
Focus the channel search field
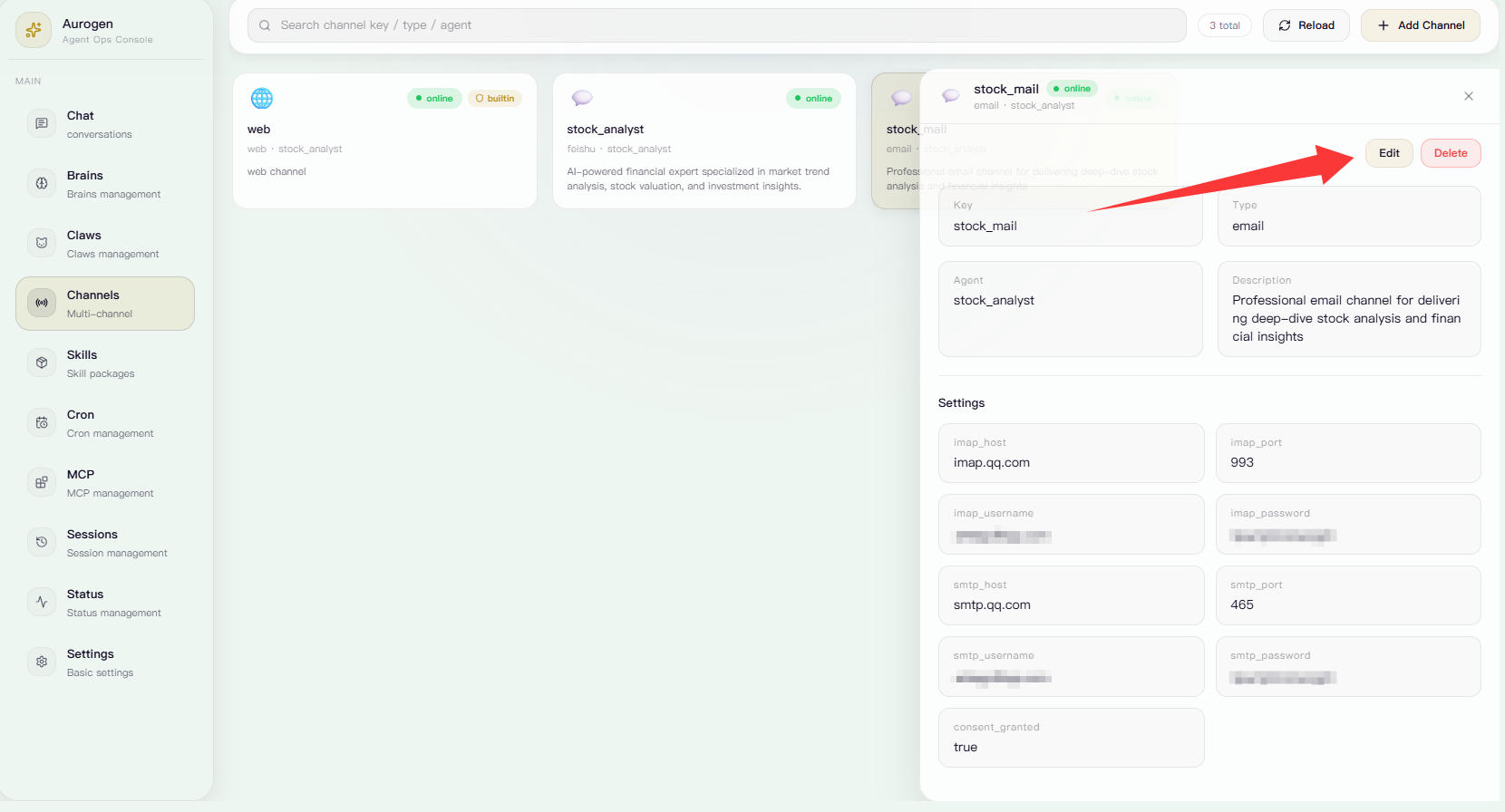point(717,25)
